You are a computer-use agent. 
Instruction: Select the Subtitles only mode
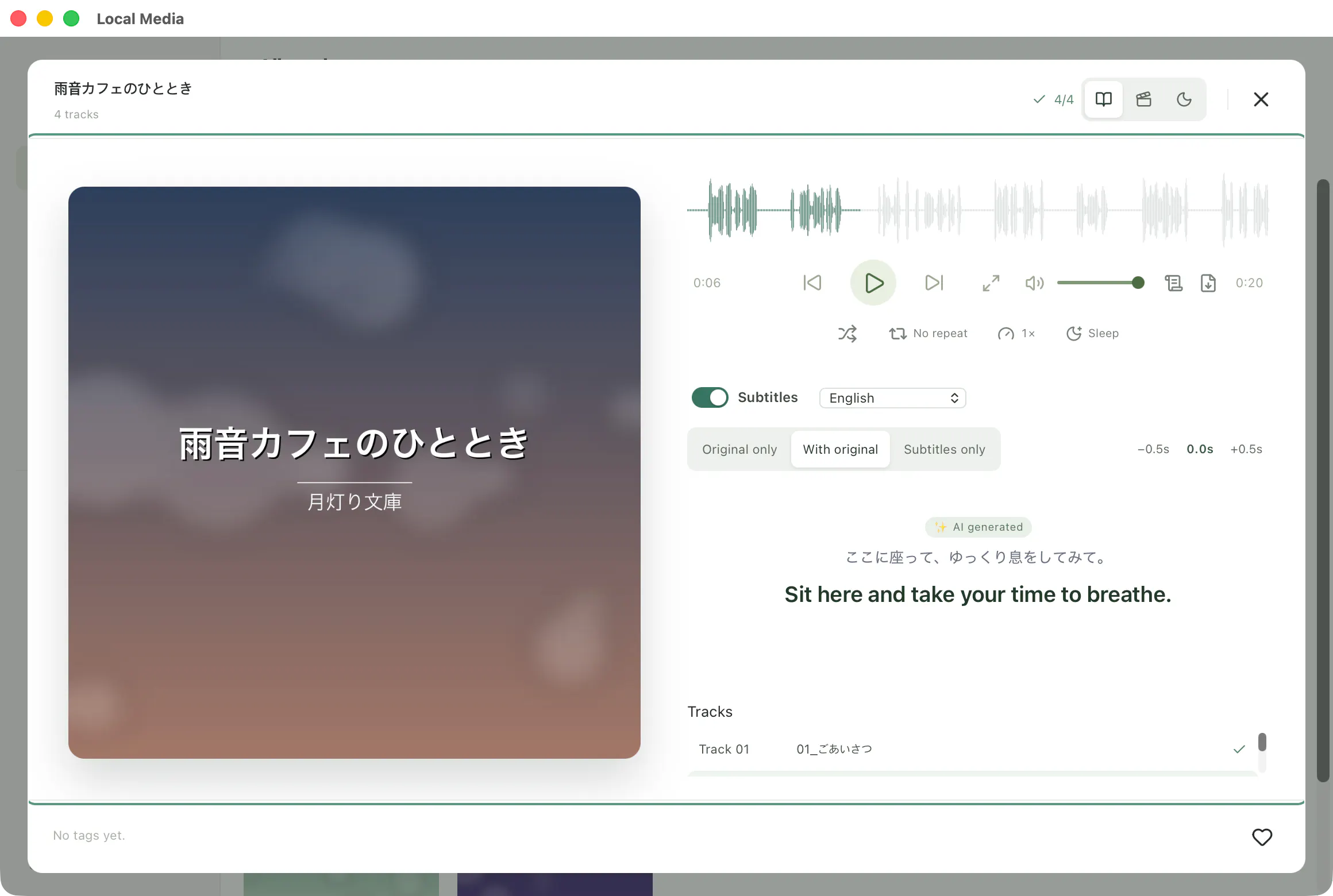tap(944, 449)
